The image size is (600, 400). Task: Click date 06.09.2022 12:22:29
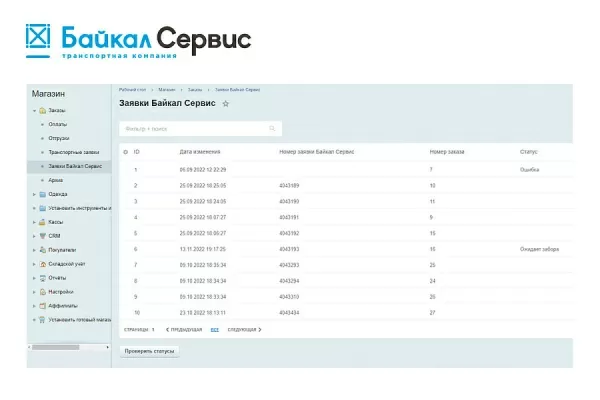coord(203,170)
